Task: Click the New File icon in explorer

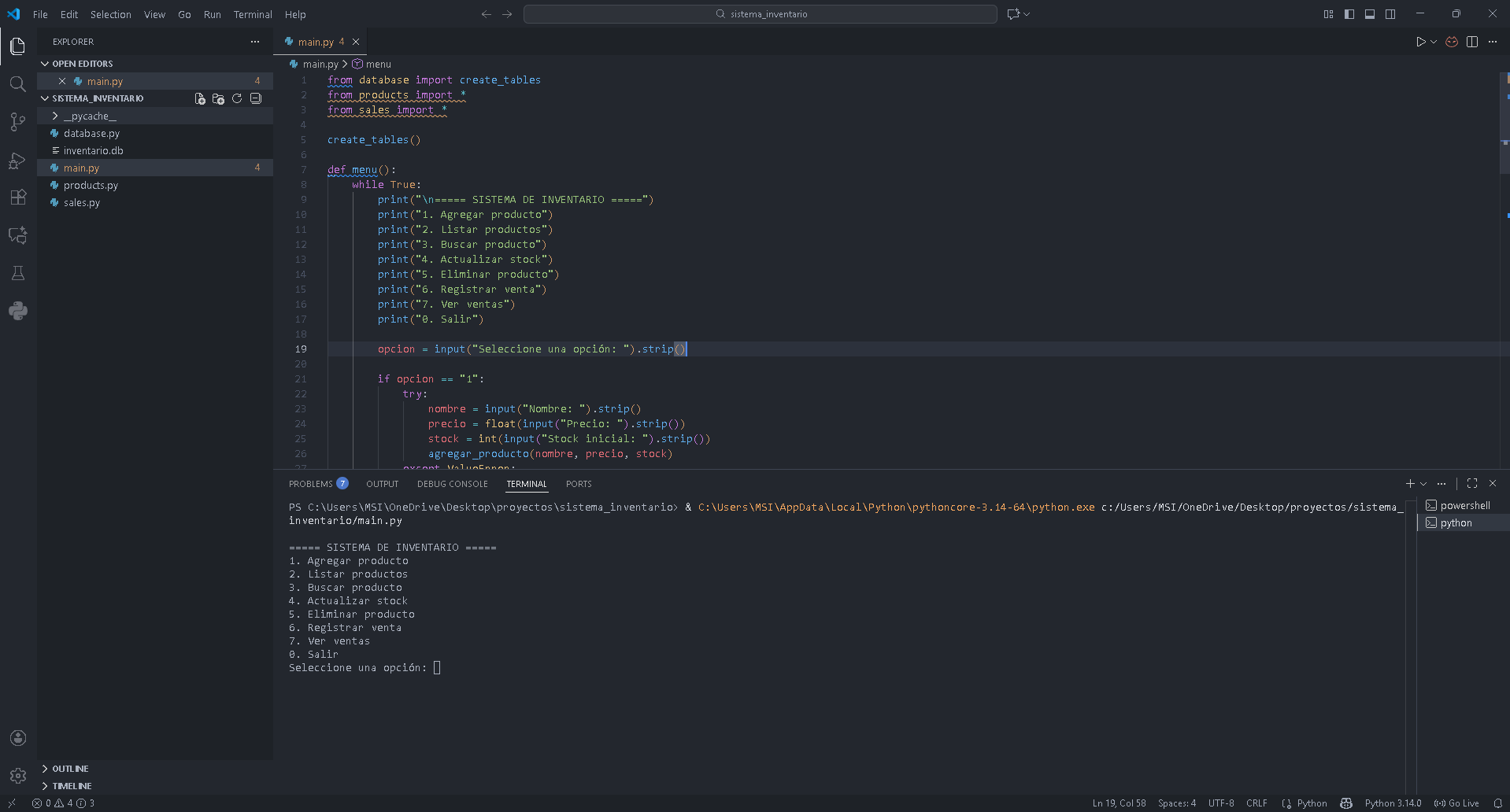Action: pyautogui.click(x=200, y=98)
